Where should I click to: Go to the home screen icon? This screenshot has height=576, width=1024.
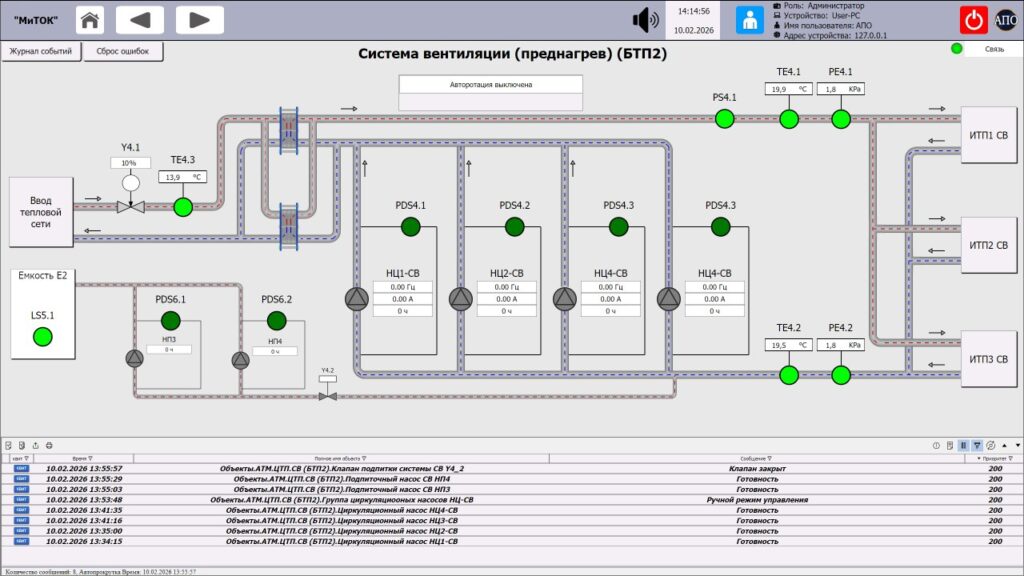click(89, 20)
